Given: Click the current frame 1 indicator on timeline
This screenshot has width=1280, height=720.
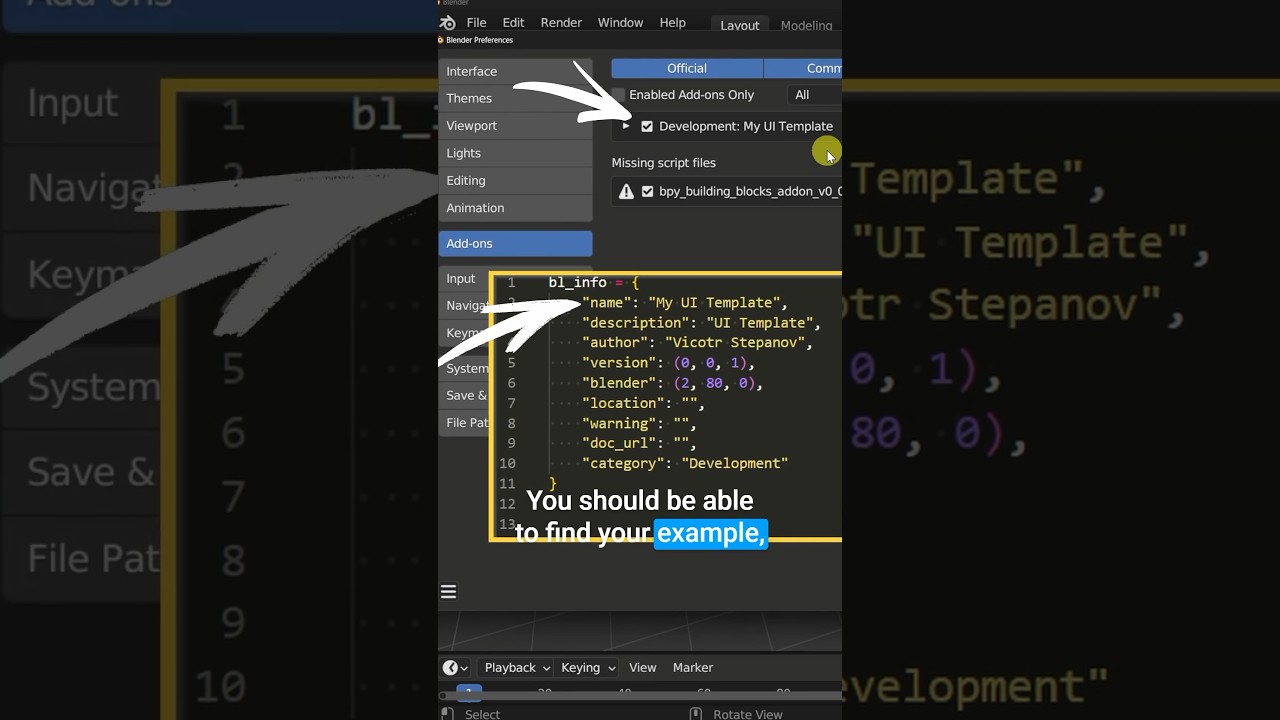Looking at the screenshot, I should click(x=469, y=692).
